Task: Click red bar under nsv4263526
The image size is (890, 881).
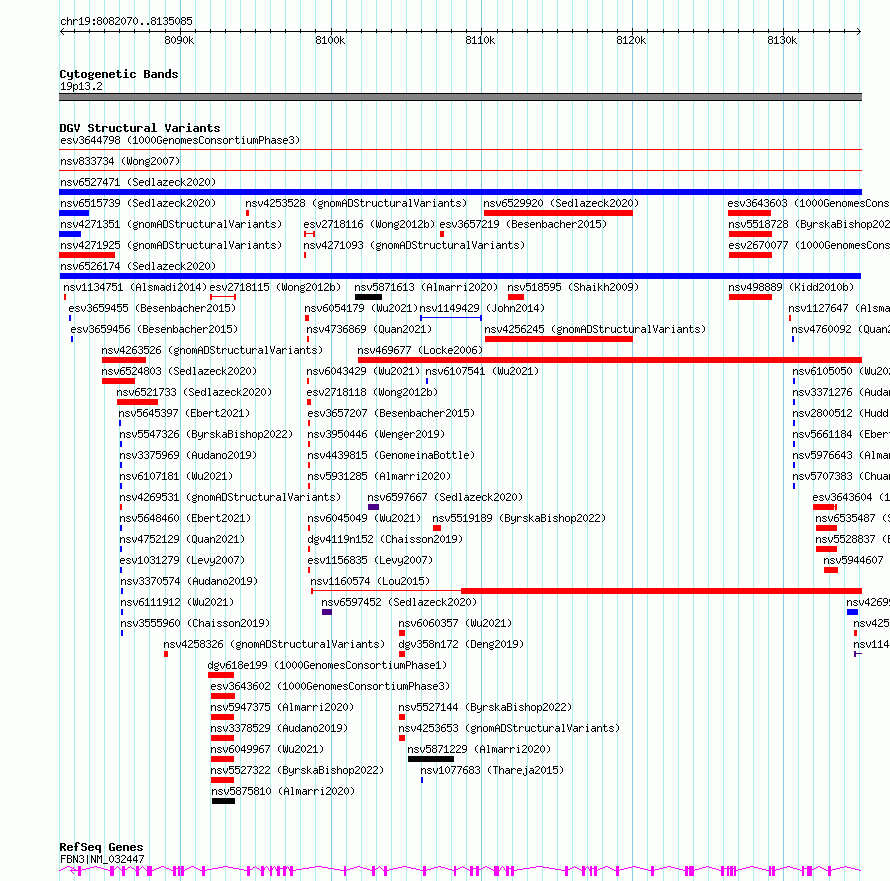Action: click(x=124, y=360)
